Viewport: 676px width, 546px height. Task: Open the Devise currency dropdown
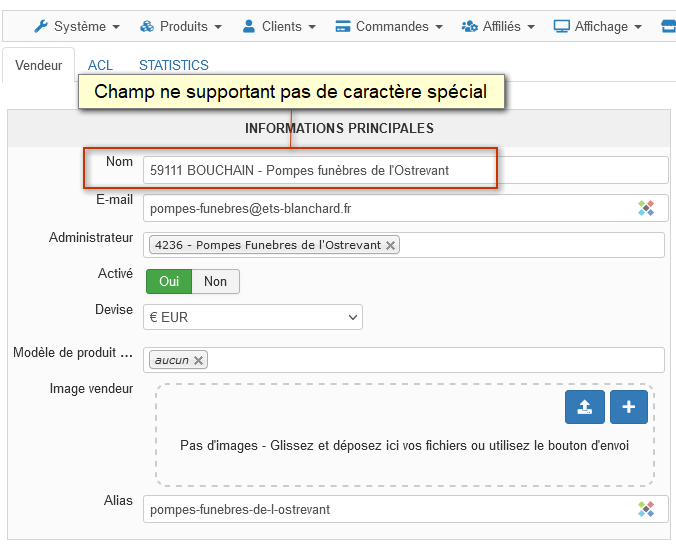point(254,317)
